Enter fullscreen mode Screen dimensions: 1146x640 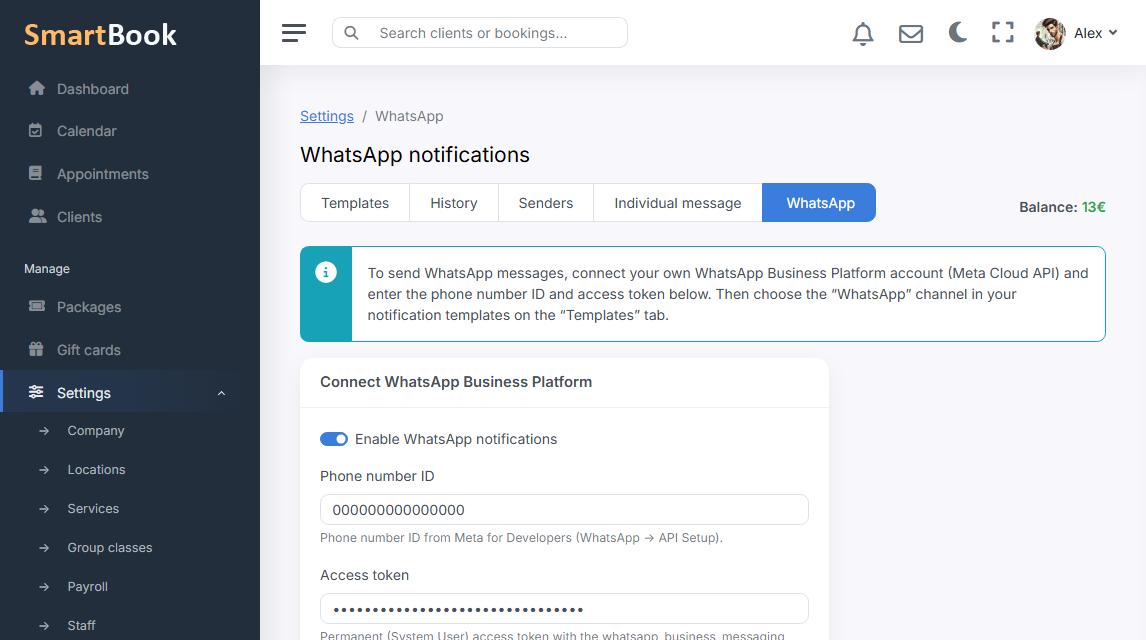point(1003,32)
